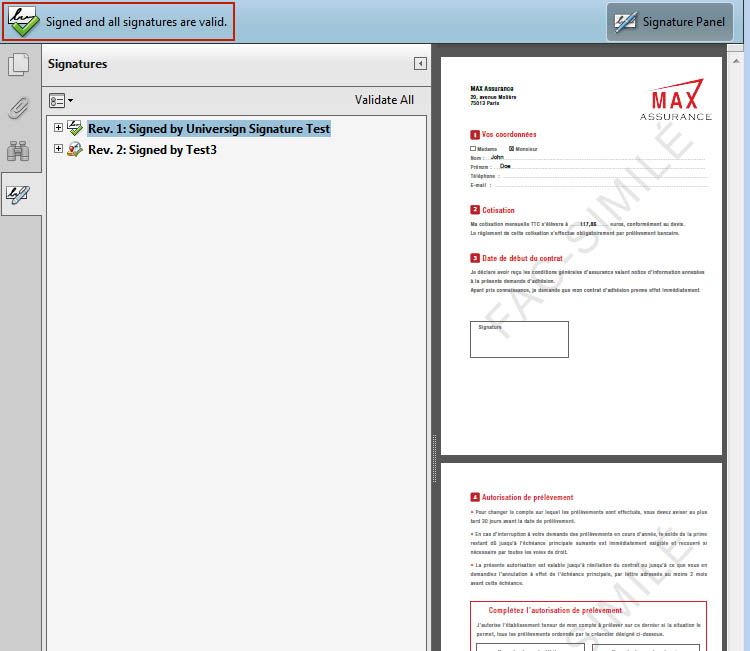Click the MAX Assurance logo in document
This screenshot has width=750, height=651.
[x=676, y=102]
